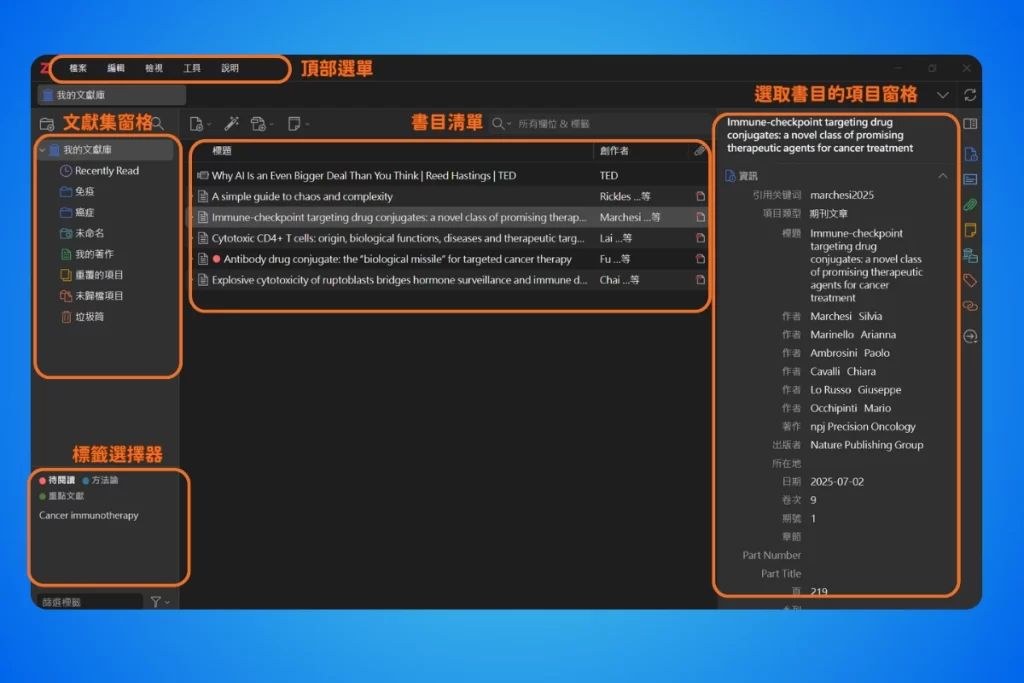Jump to Abstract section side icon

pos(970,179)
